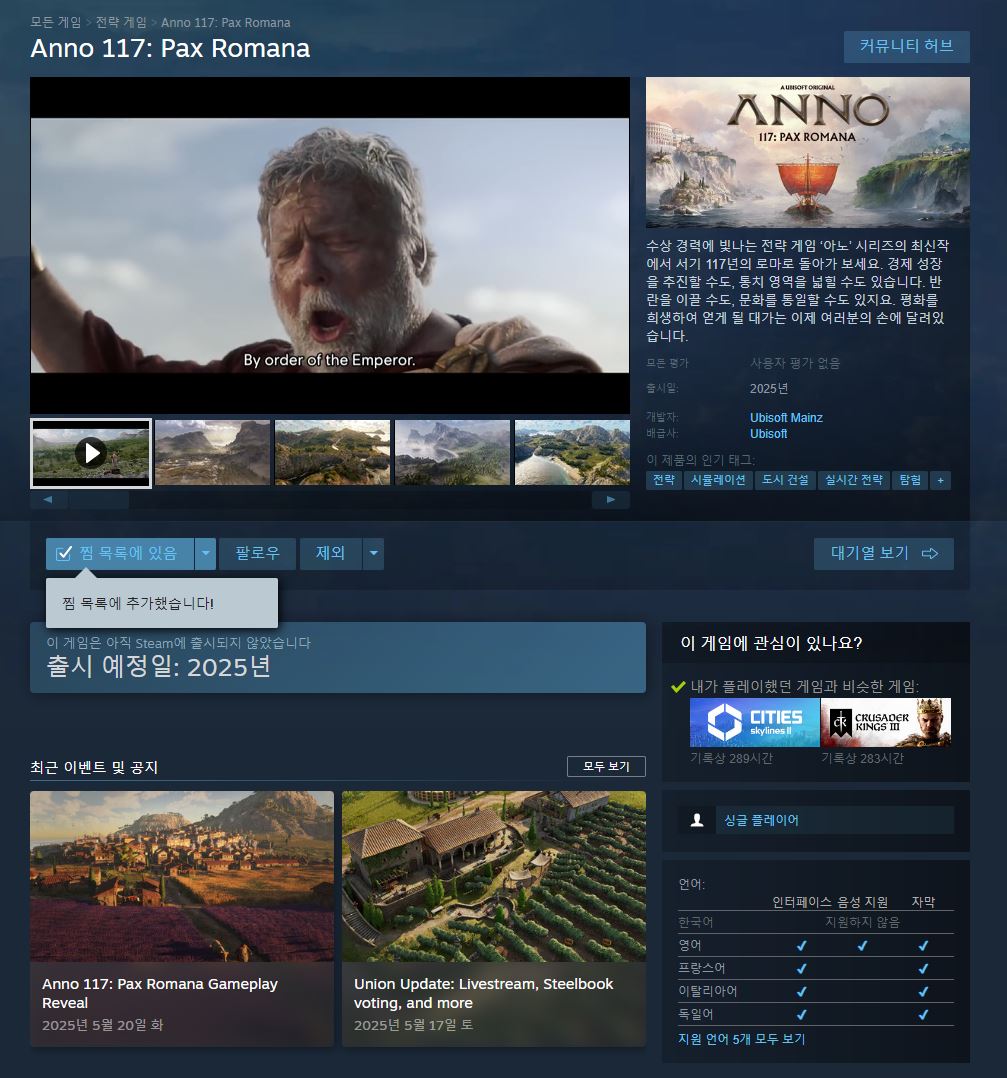Click the 기록상 289시간 playtime text
The width and height of the screenshot is (1007, 1078).
click(731, 758)
